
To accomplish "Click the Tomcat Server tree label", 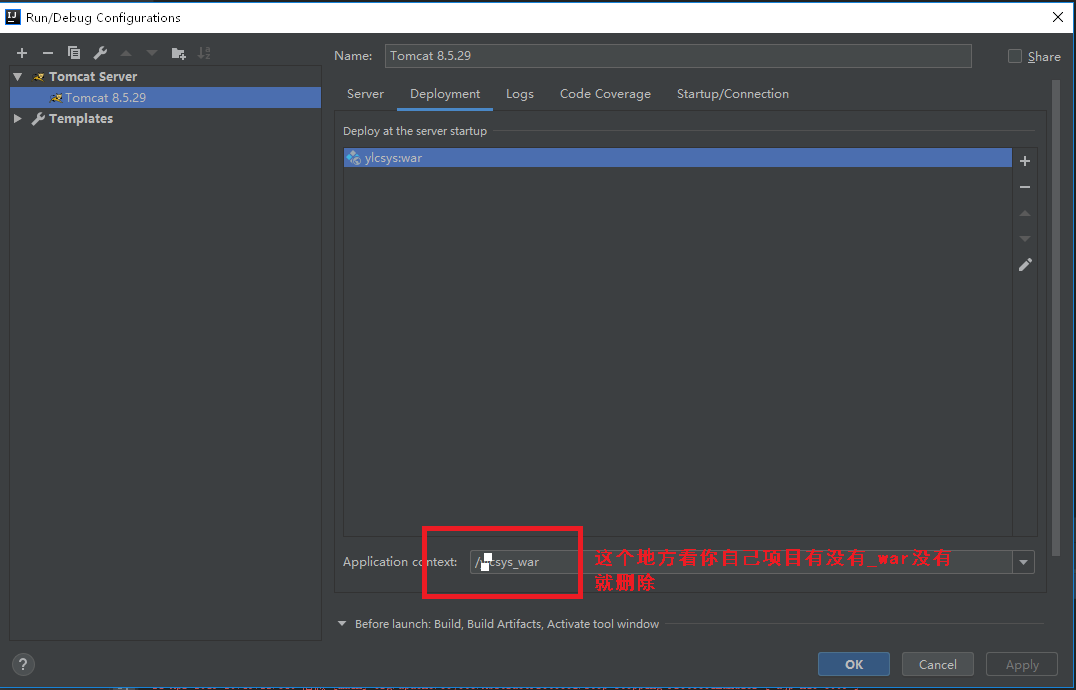I will (93, 76).
